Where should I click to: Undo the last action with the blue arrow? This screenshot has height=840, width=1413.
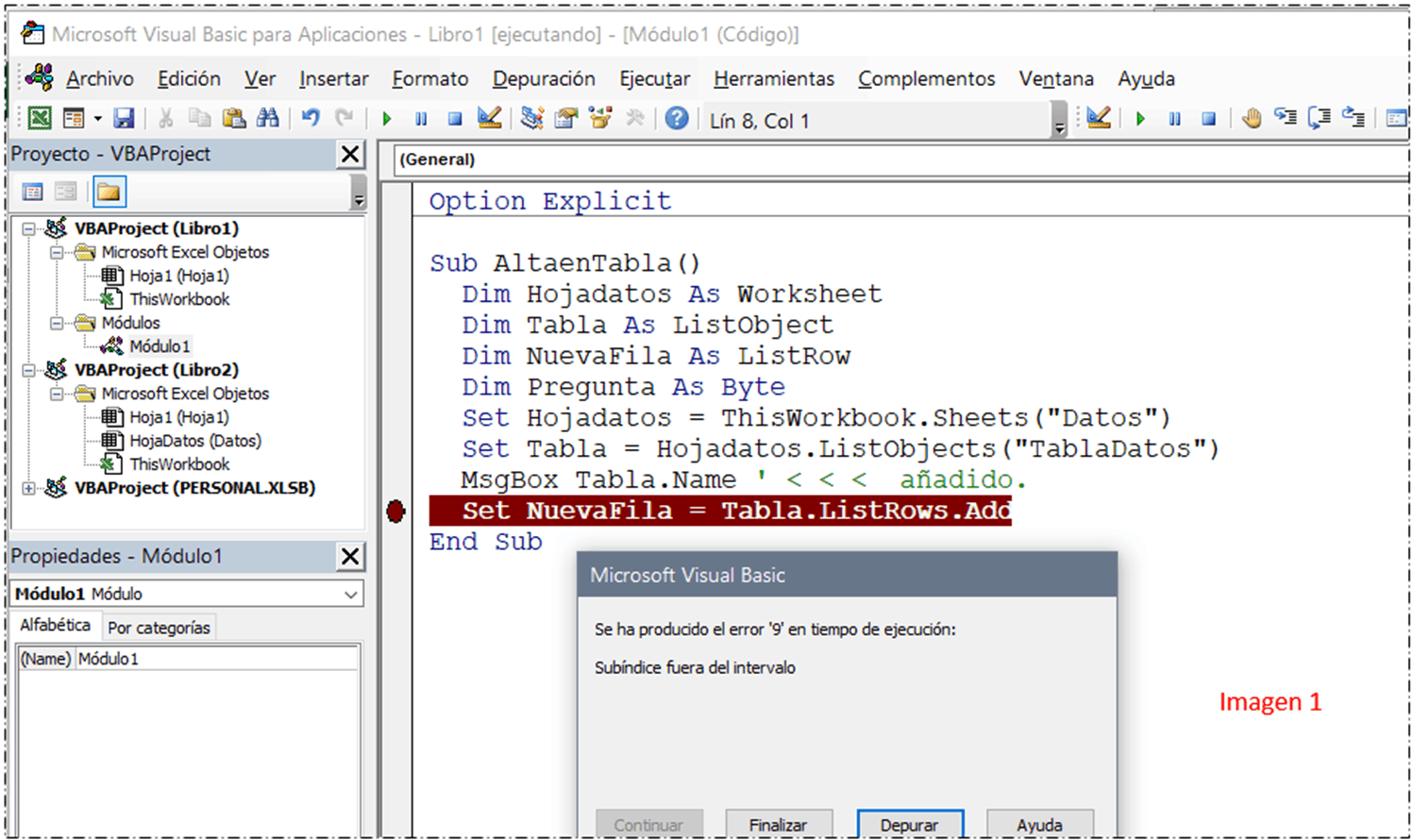point(311,118)
